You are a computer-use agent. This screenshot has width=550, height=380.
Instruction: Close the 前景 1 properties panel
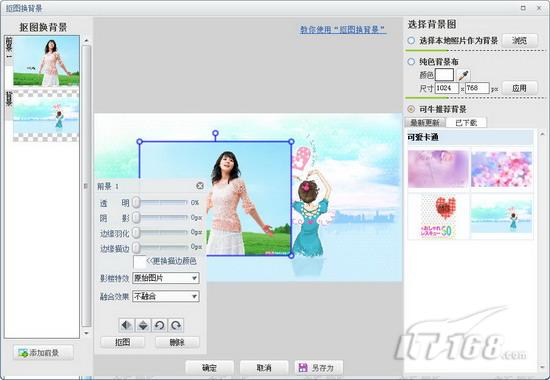pos(200,186)
